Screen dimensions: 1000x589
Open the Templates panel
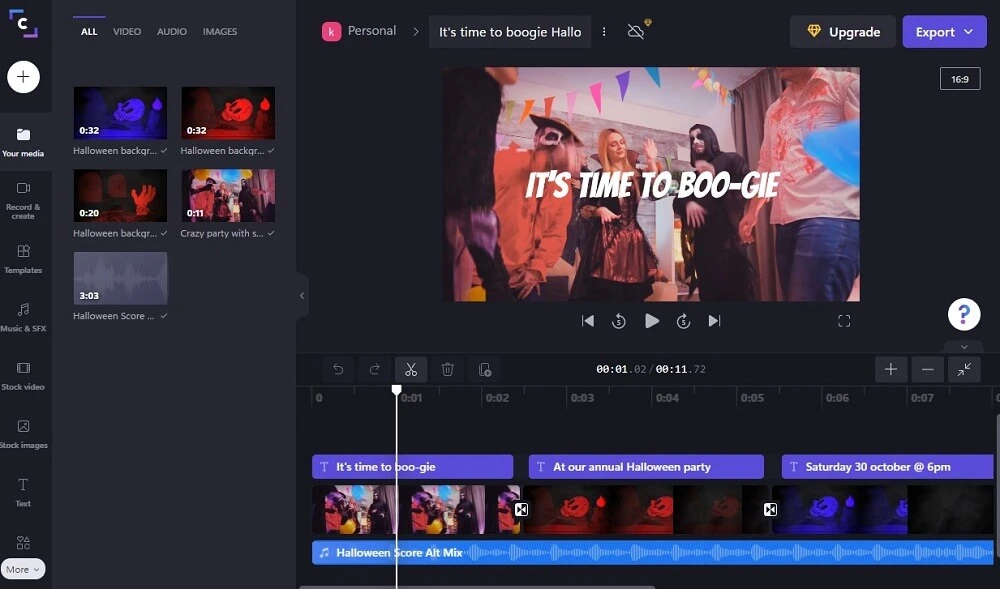point(24,255)
